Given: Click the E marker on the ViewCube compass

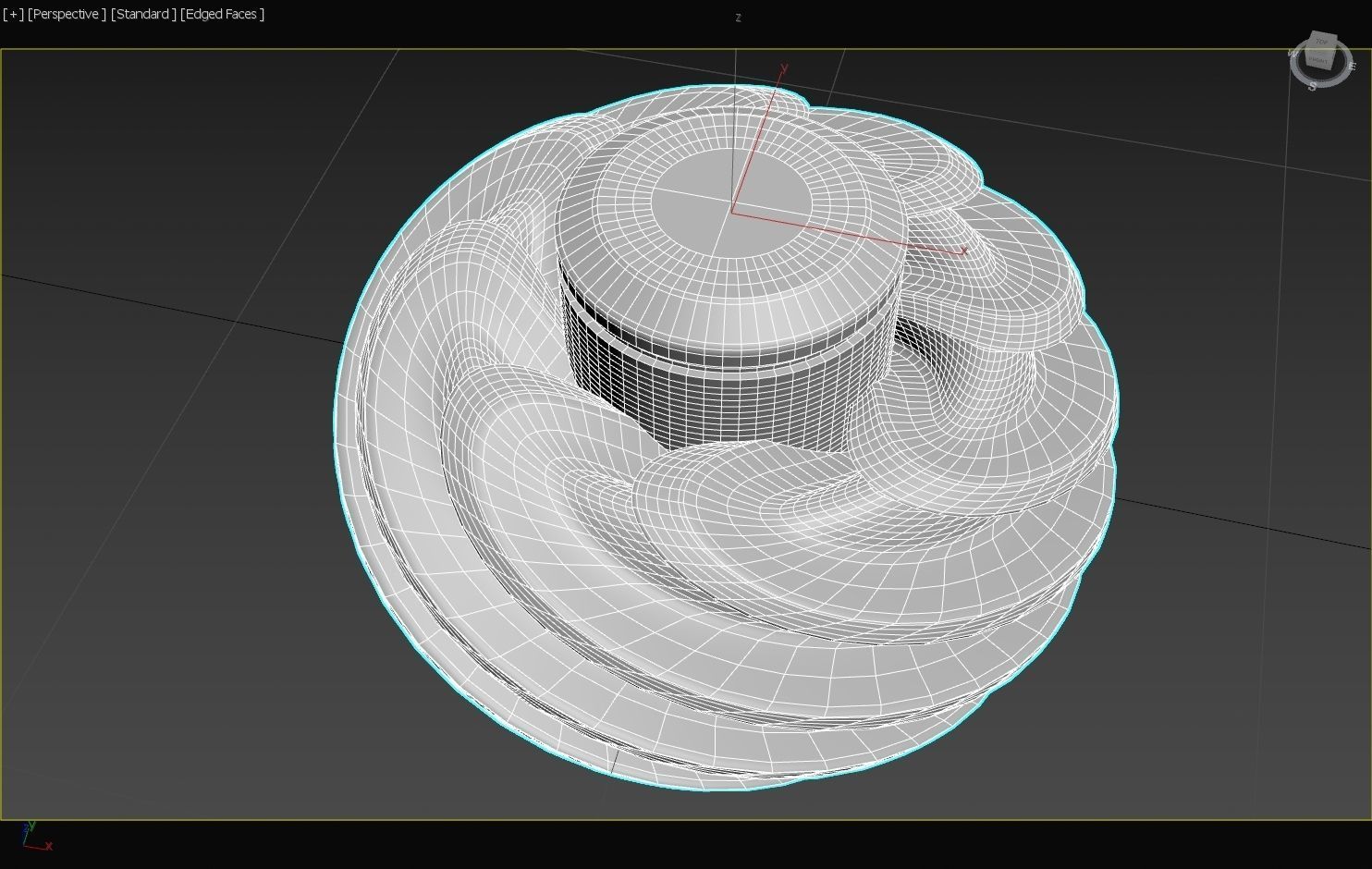Looking at the screenshot, I should [1352, 67].
